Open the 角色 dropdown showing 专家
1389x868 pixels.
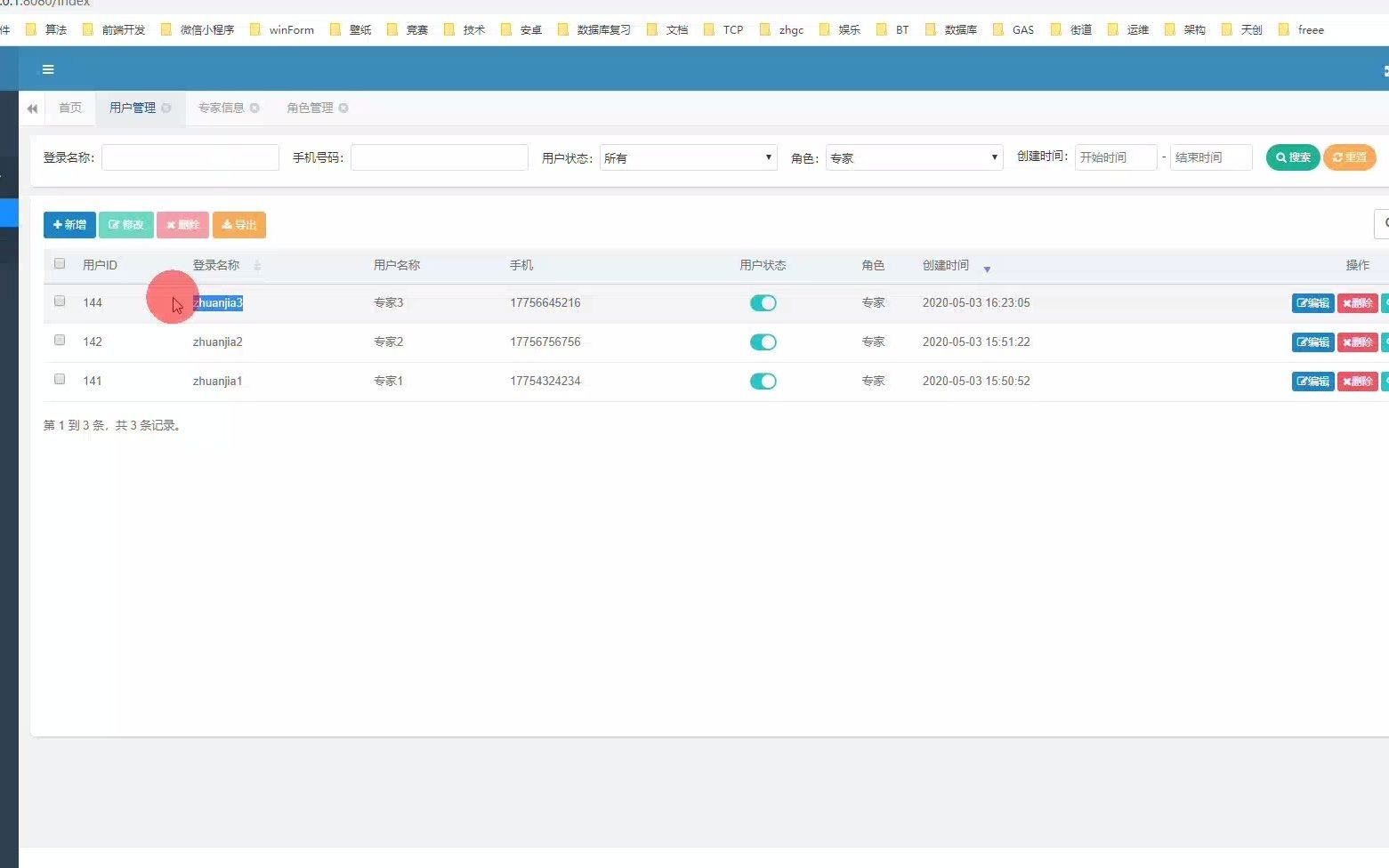915,157
